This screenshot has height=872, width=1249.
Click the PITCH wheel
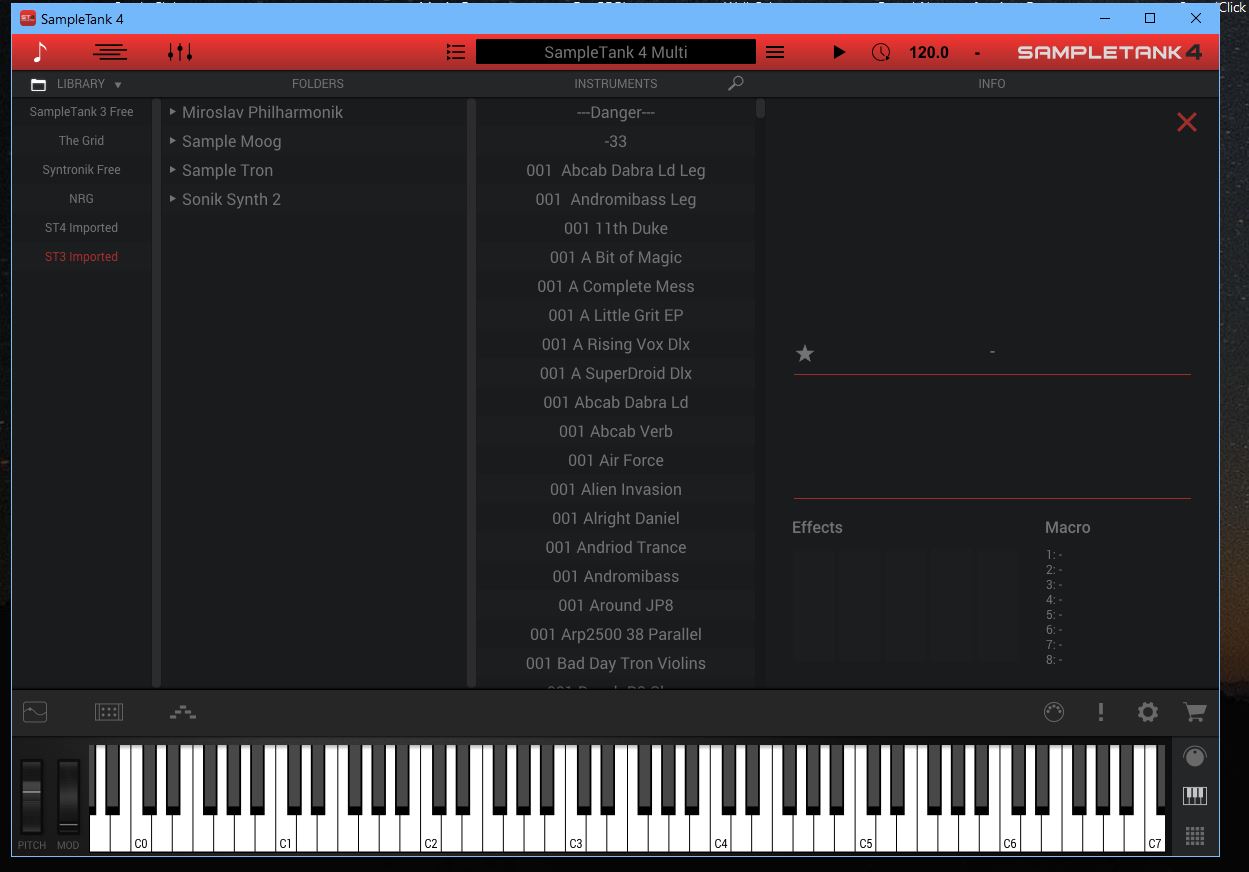tap(32, 797)
